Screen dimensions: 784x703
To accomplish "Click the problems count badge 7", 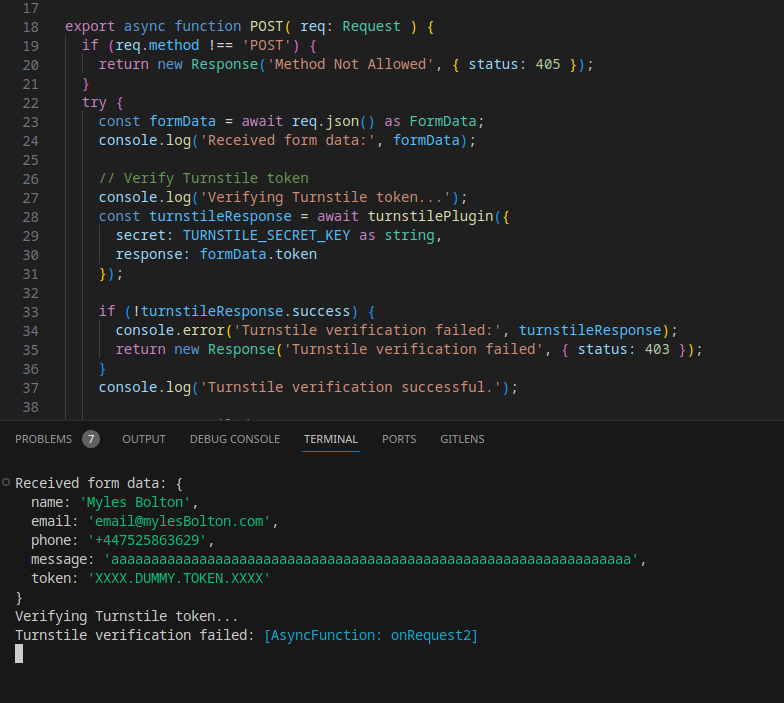I will point(91,439).
